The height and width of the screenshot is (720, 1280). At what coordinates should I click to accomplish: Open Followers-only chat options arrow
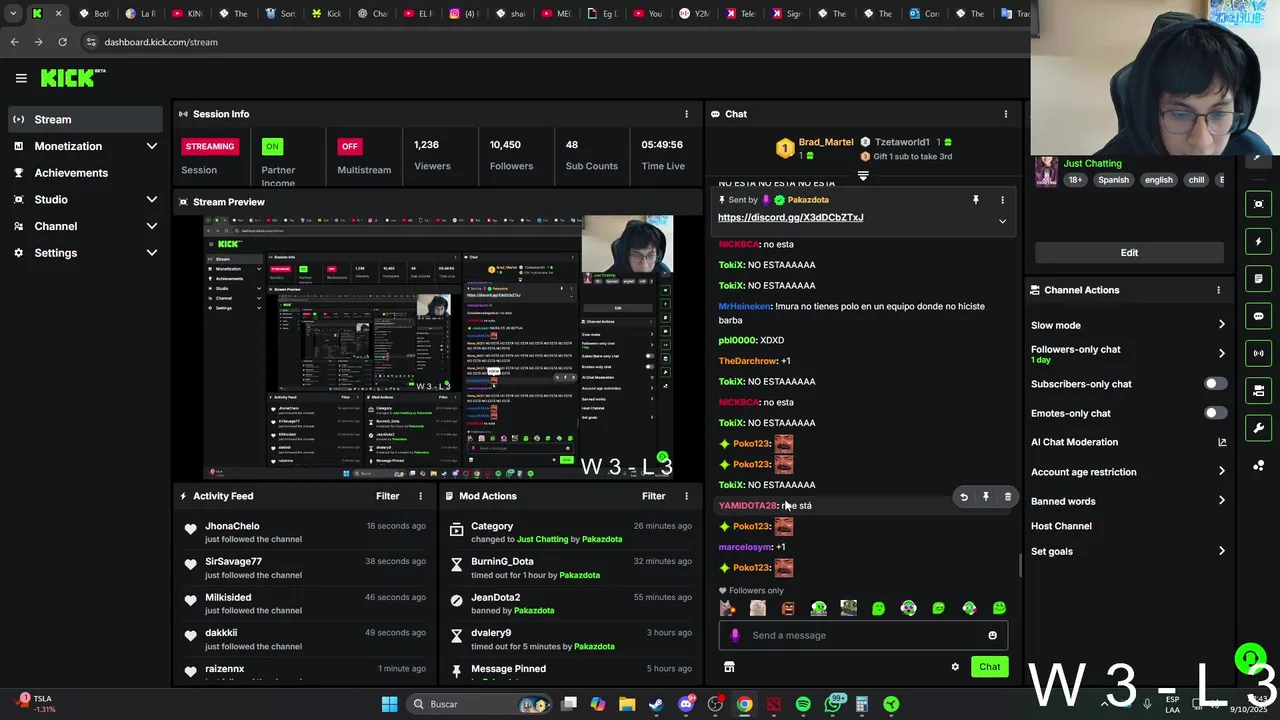point(1221,353)
